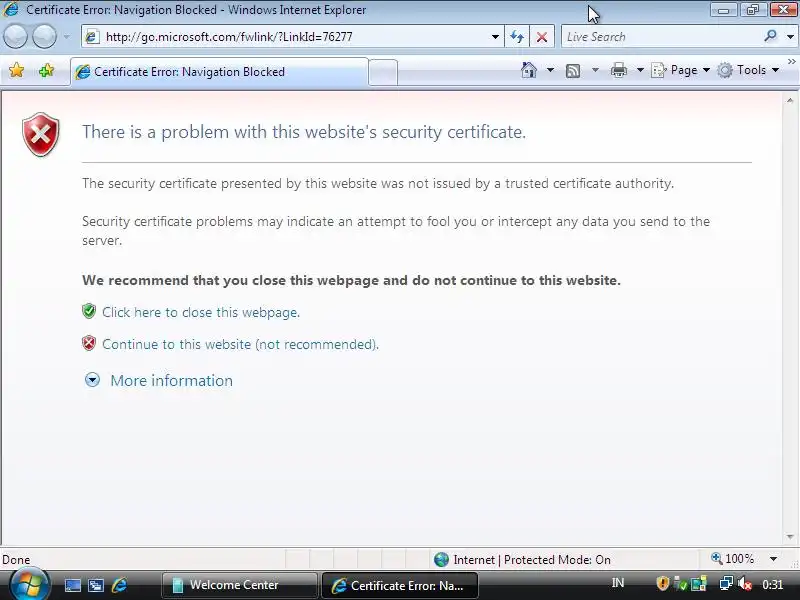Open the recent pages dropdown arrow
The height and width of the screenshot is (600, 800).
[66, 37]
